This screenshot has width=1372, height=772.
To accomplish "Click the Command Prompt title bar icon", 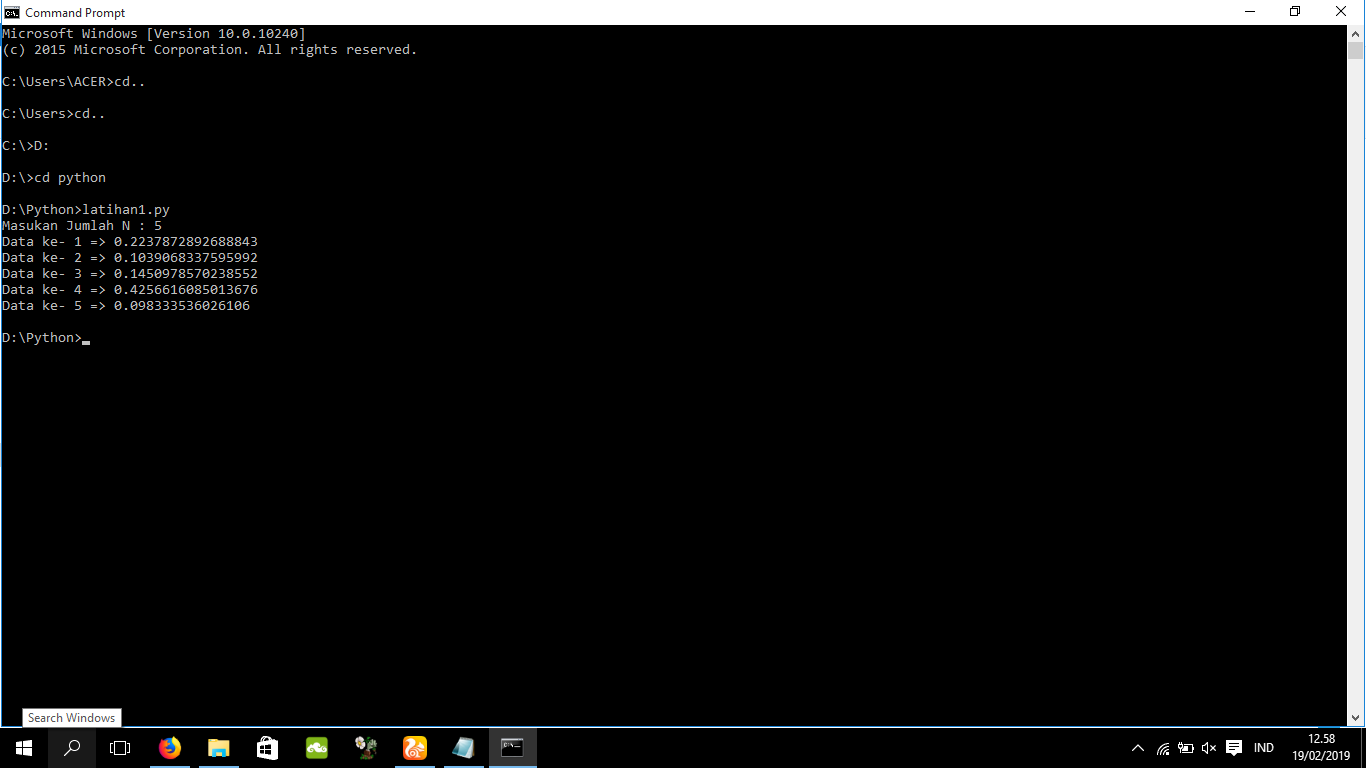I will [10, 12].
